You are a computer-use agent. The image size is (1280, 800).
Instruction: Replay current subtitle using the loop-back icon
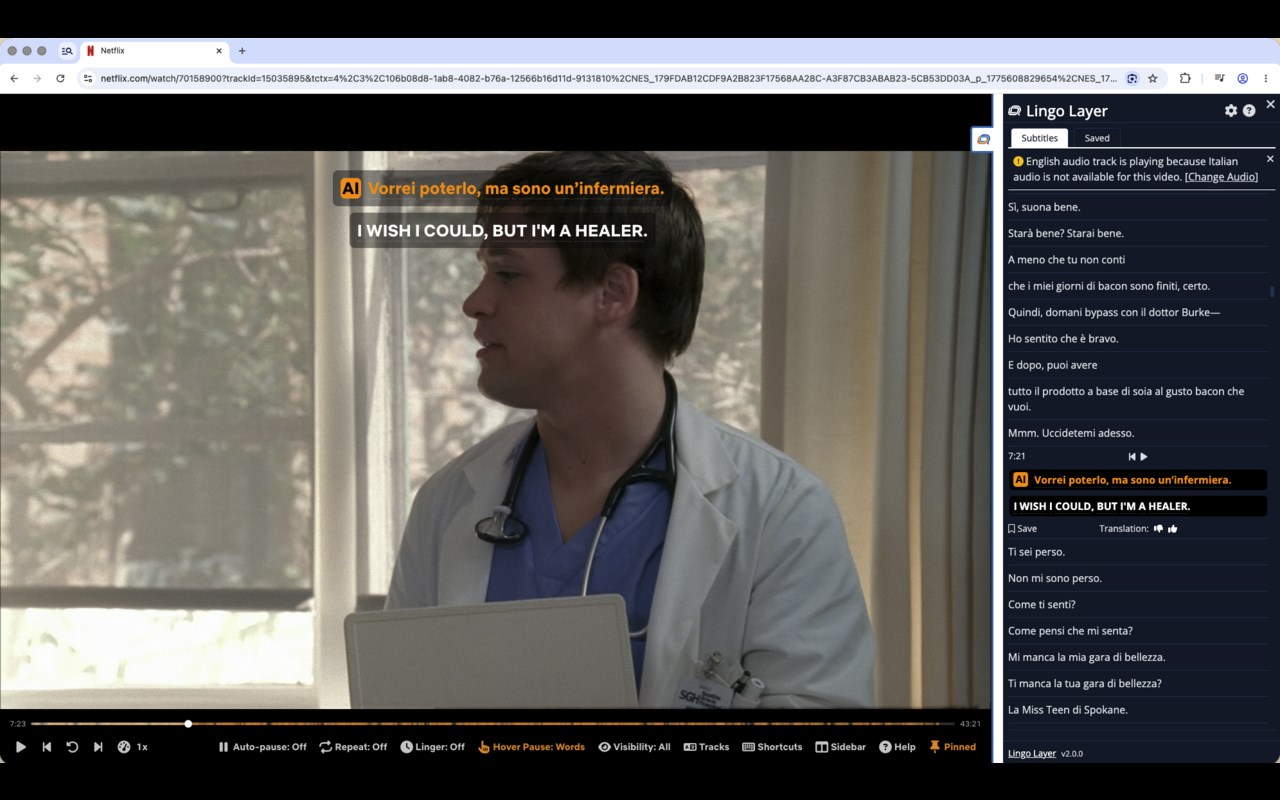72,747
